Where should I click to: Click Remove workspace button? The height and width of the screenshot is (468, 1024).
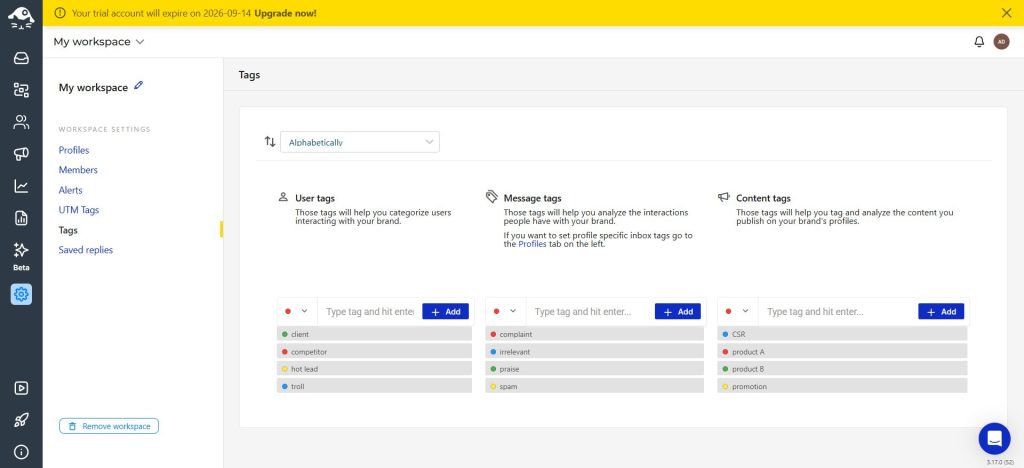(x=109, y=426)
